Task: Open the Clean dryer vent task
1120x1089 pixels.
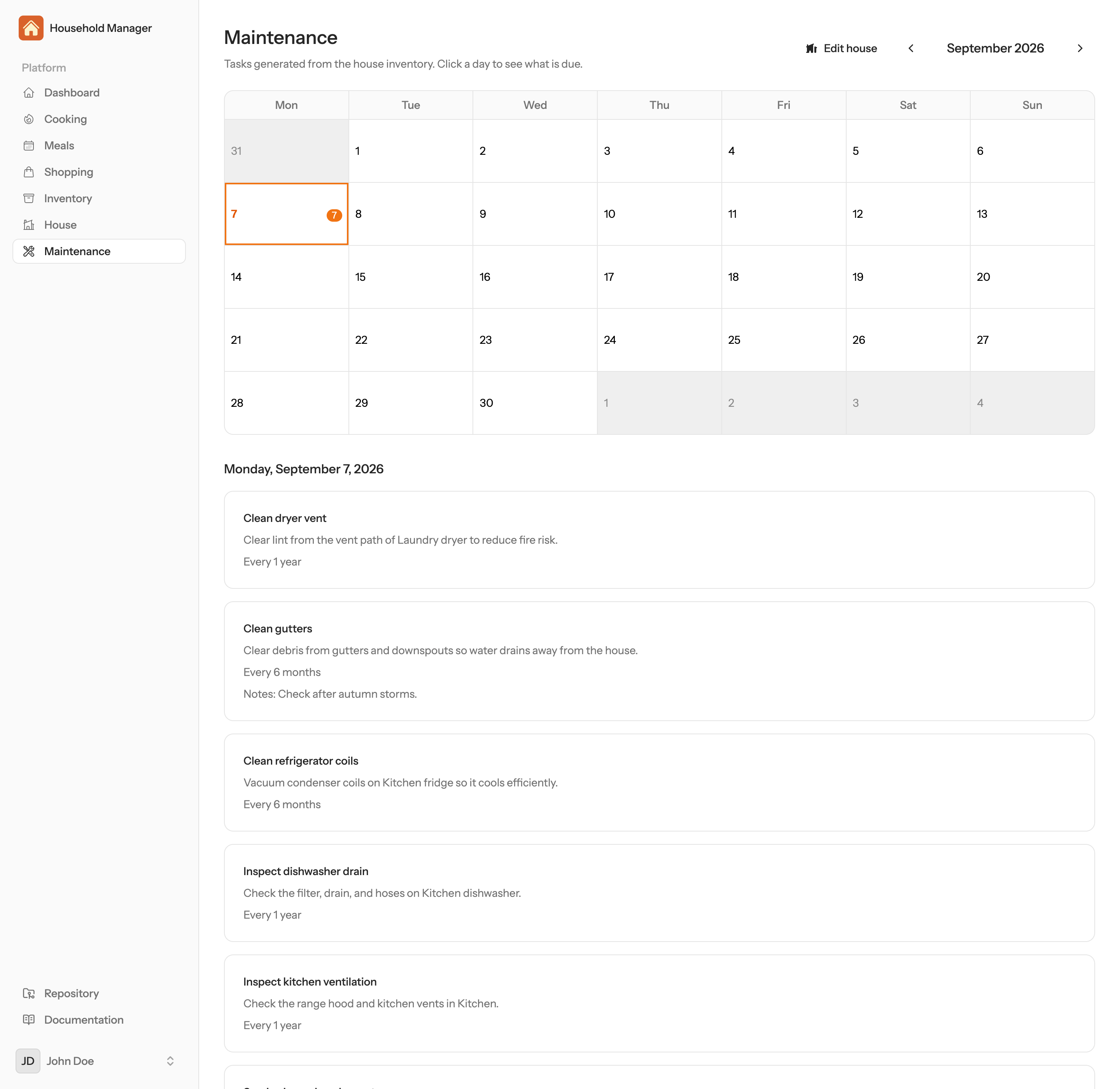Action: (x=659, y=540)
